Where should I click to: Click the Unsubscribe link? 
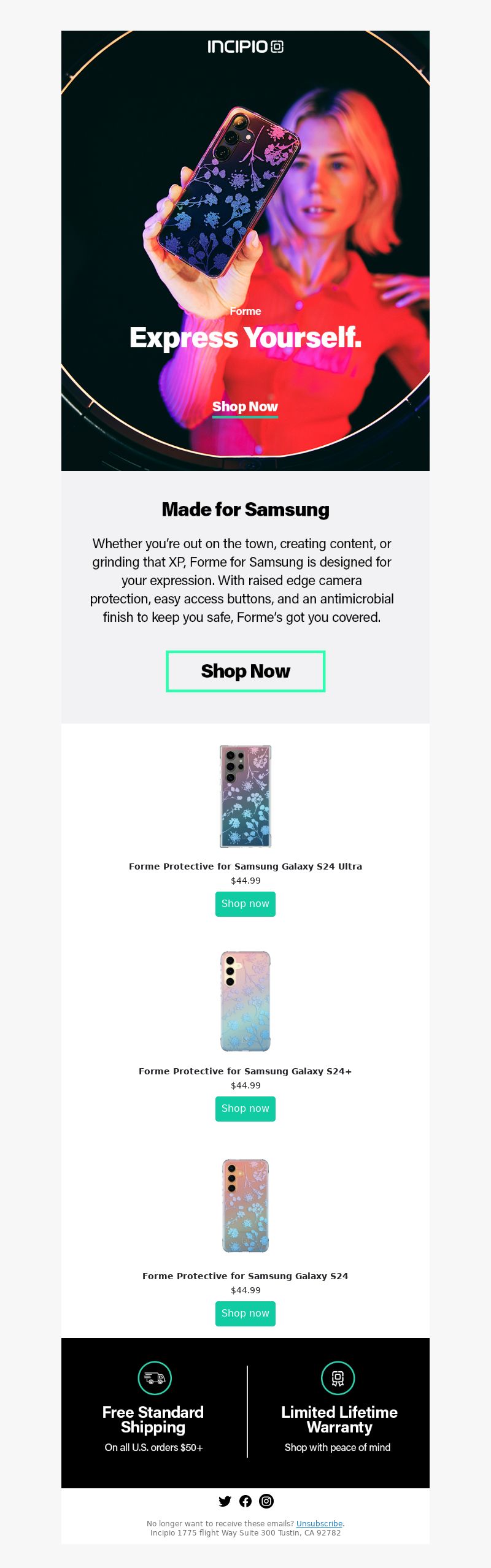coord(319,1523)
